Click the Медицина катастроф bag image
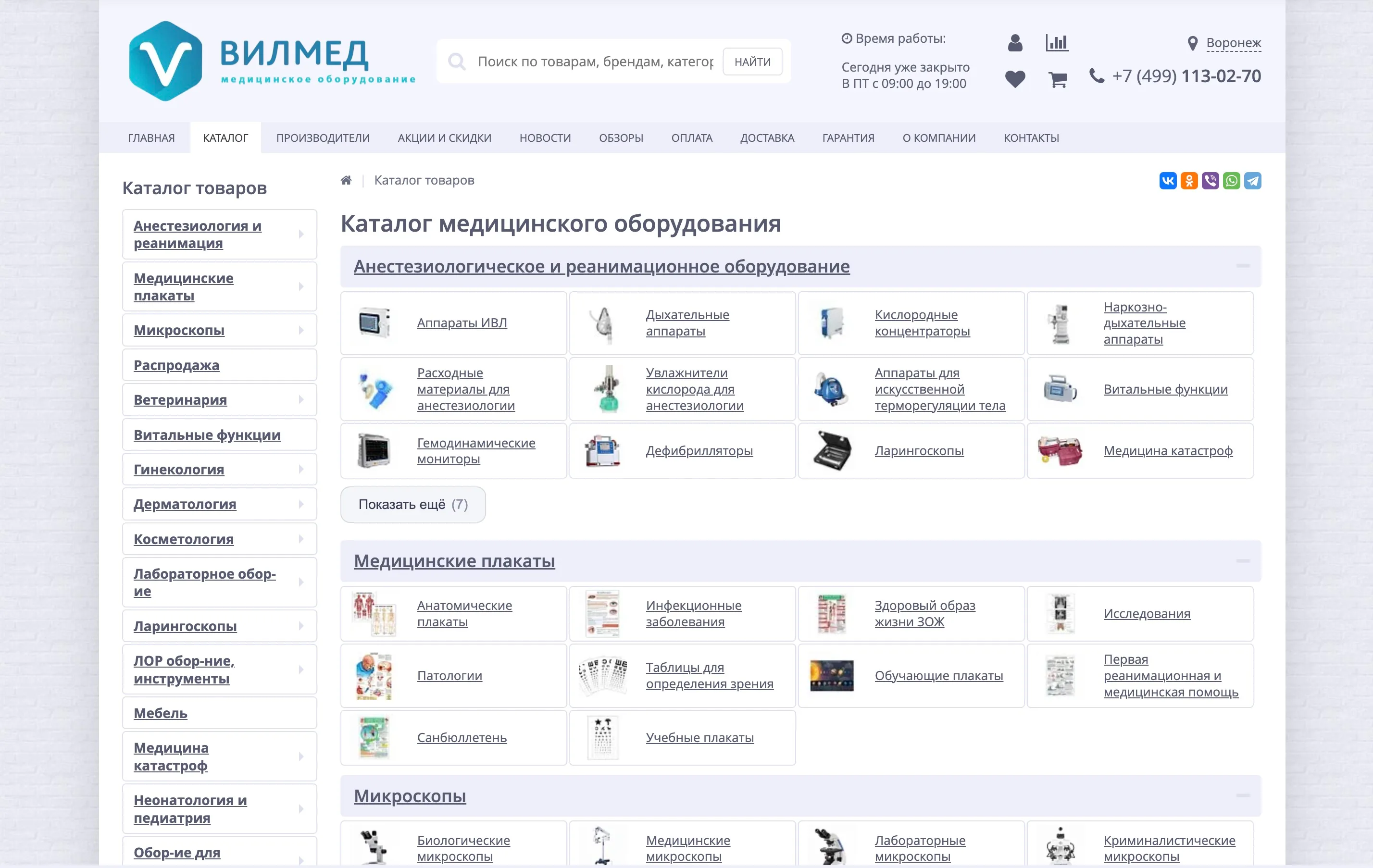The image size is (1373, 868). pyautogui.click(x=1060, y=450)
